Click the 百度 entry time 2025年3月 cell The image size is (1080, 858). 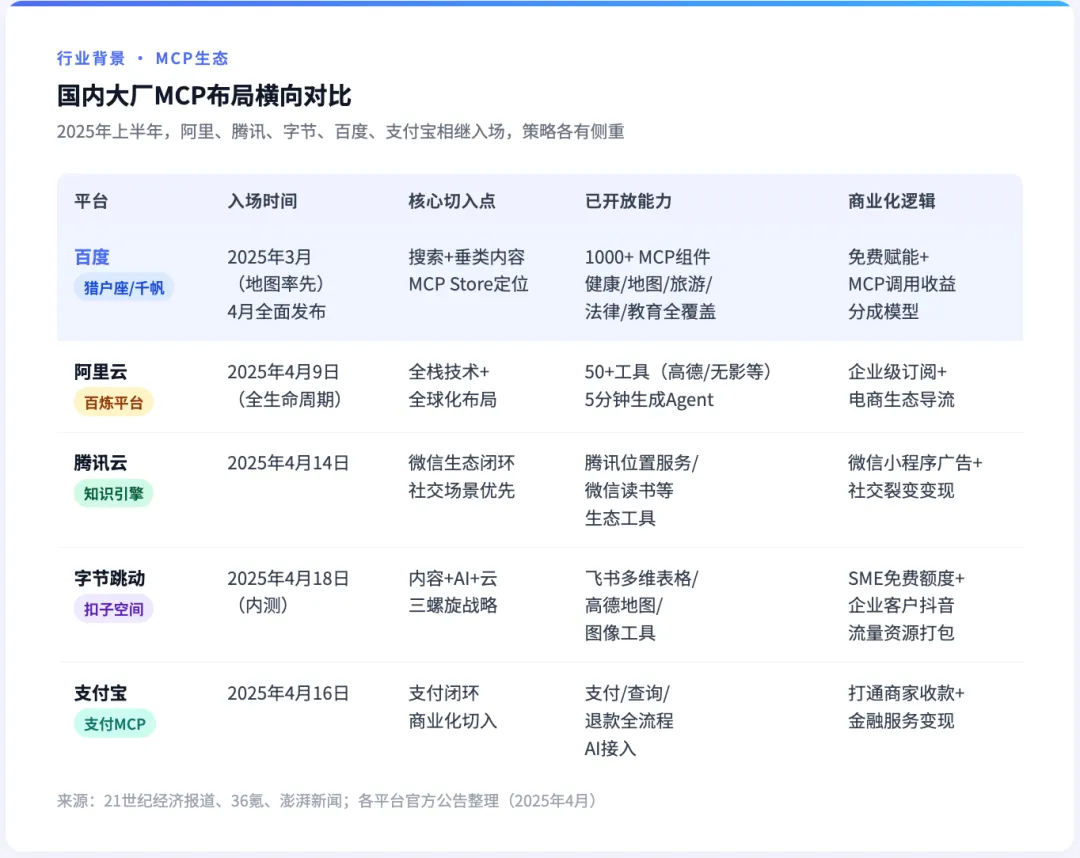tap(276, 284)
